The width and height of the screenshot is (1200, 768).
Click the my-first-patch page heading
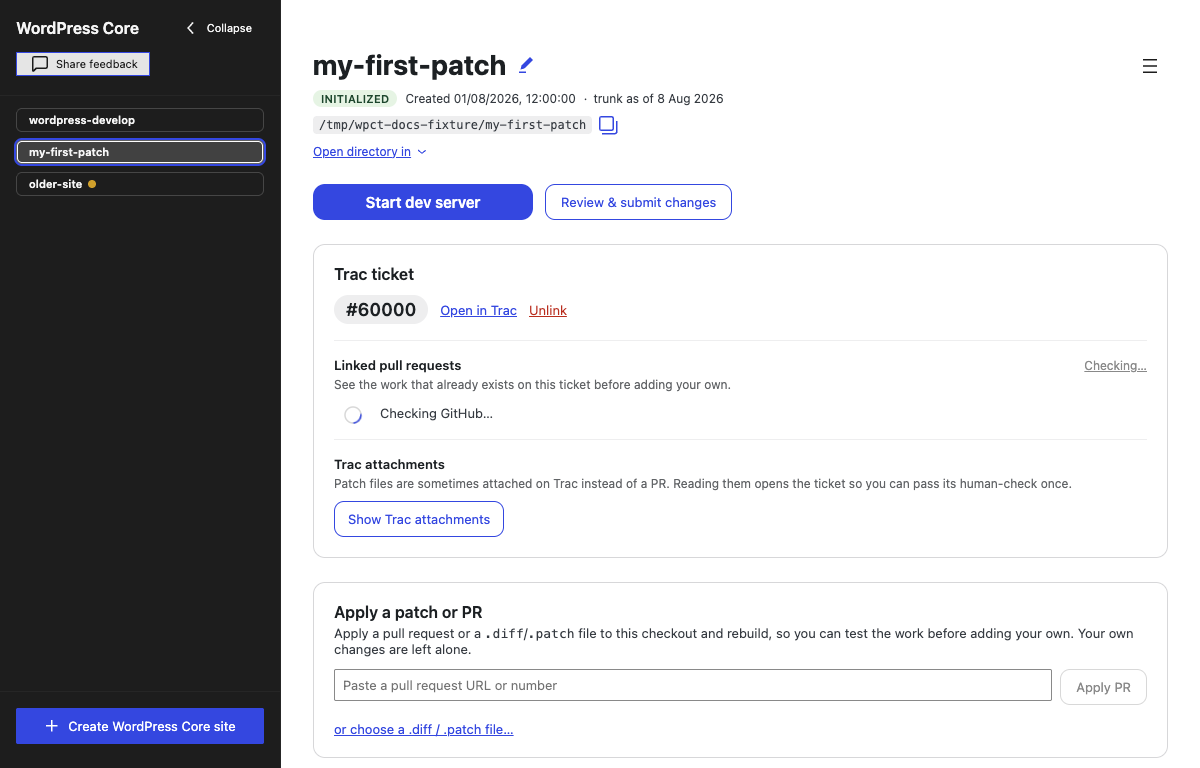[410, 65]
